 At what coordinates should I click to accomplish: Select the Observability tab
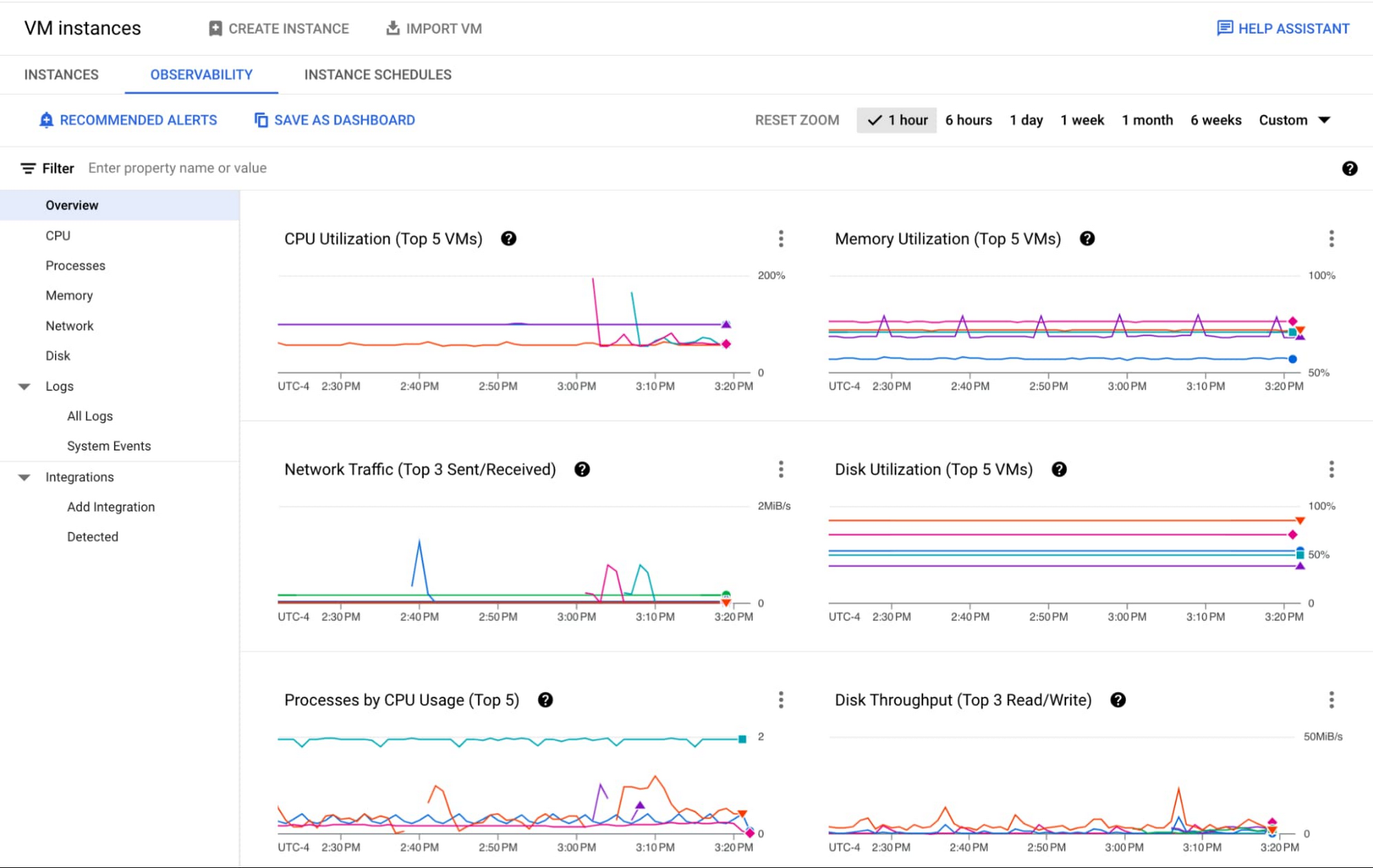pyautogui.click(x=200, y=74)
